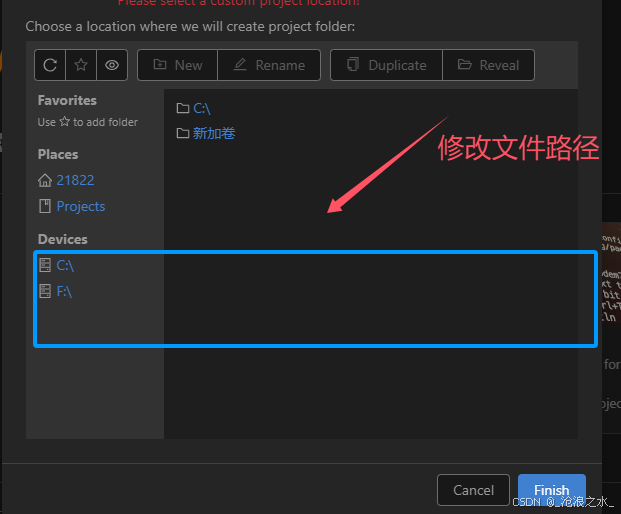
Task: Cancel the project location dialog
Action: (x=473, y=490)
